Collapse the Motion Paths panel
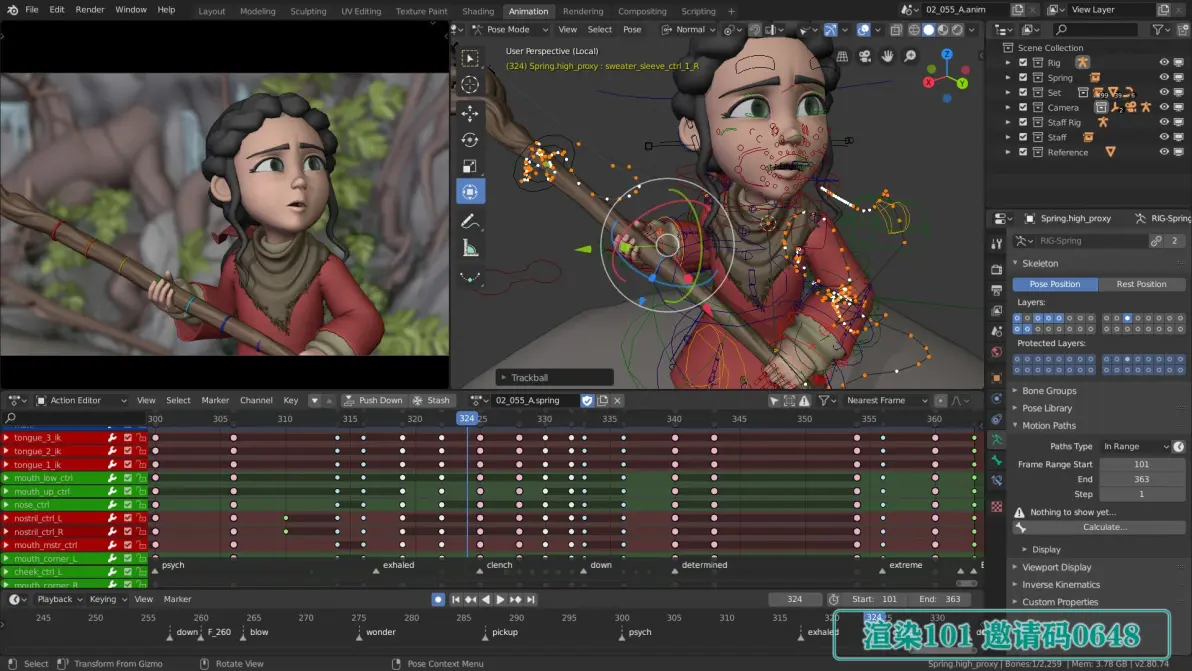This screenshot has width=1192, height=671. (1048, 426)
